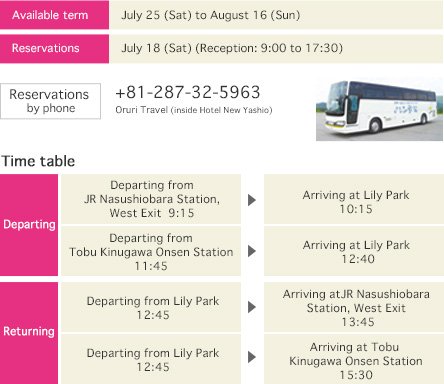Click the arrow after Nasushiobara Station departure
444x384 pixels.
252,200
